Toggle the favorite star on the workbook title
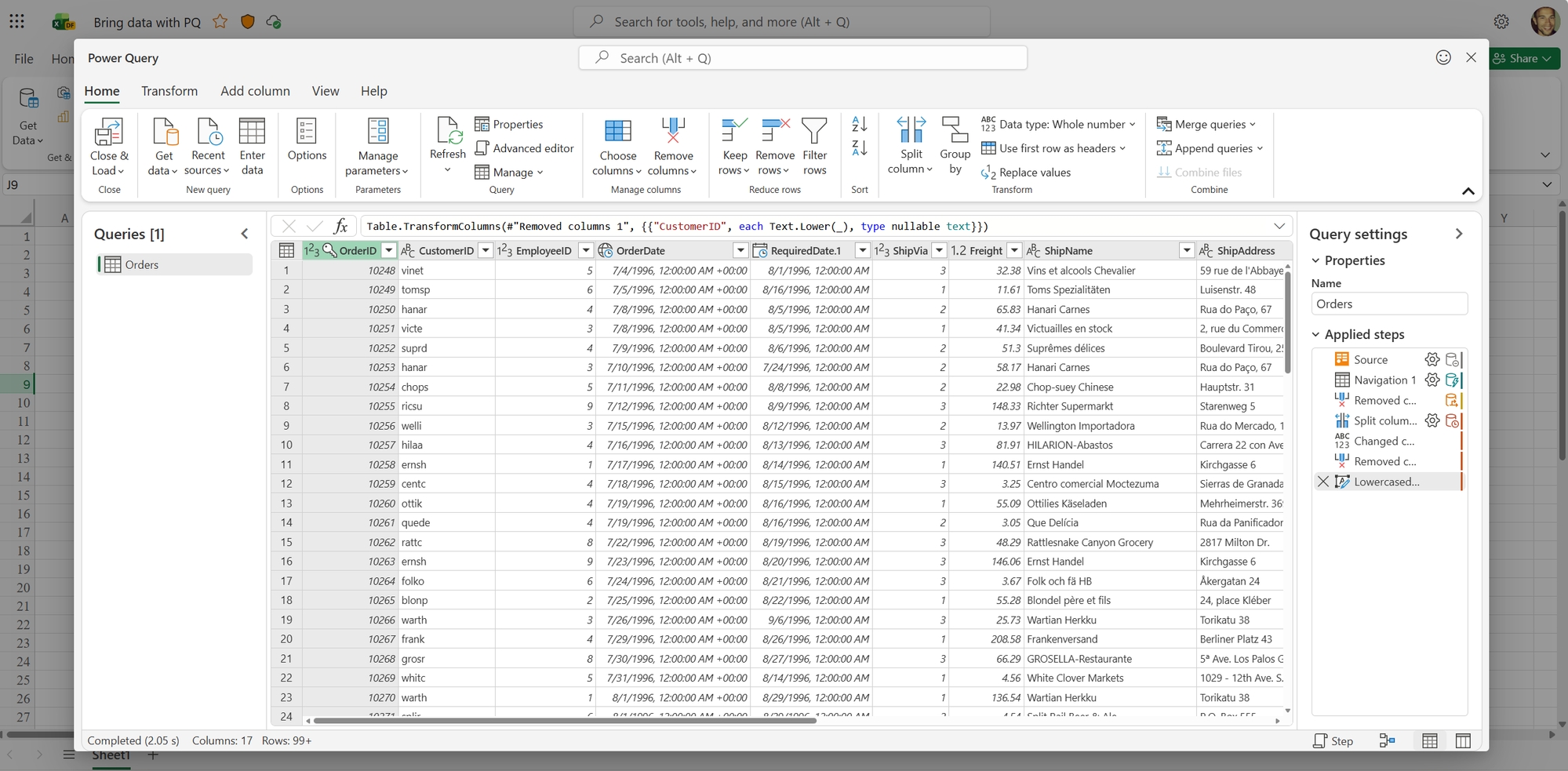This screenshot has height=771, width=1568. coord(220,22)
